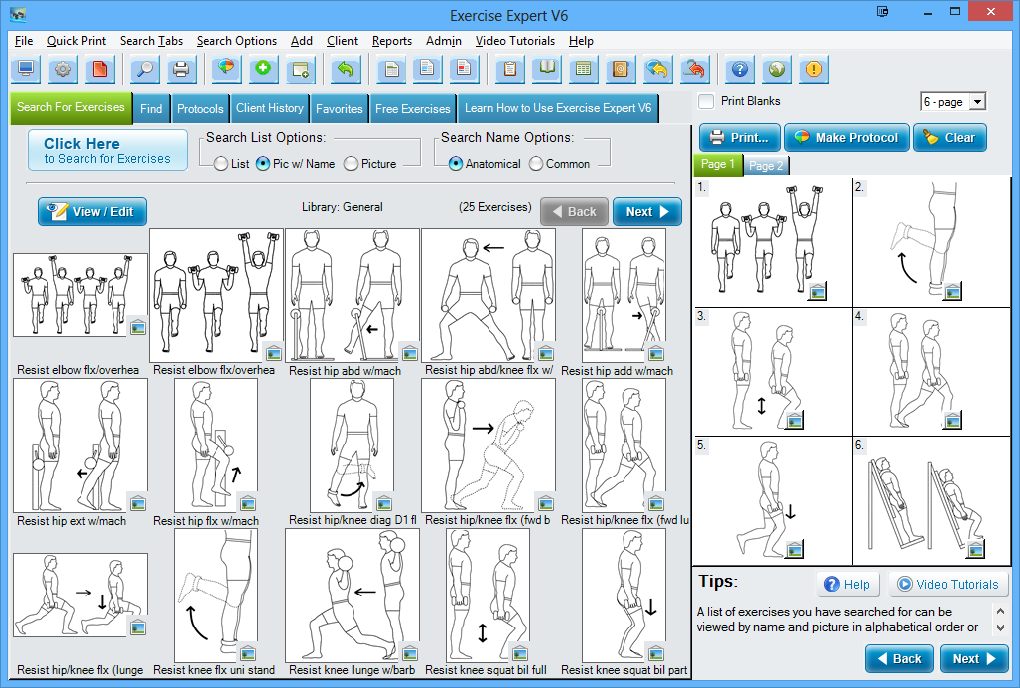This screenshot has height=688, width=1020.
Task: Click picture icon on protocol slot 6
Action: click(x=975, y=550)
